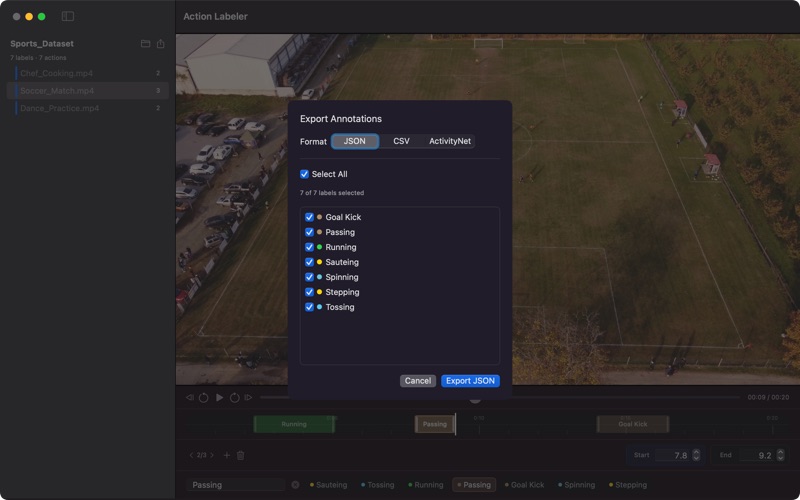800x500 pixels.
Task: Choose the Stepping label chip
Action: (628, 485)
